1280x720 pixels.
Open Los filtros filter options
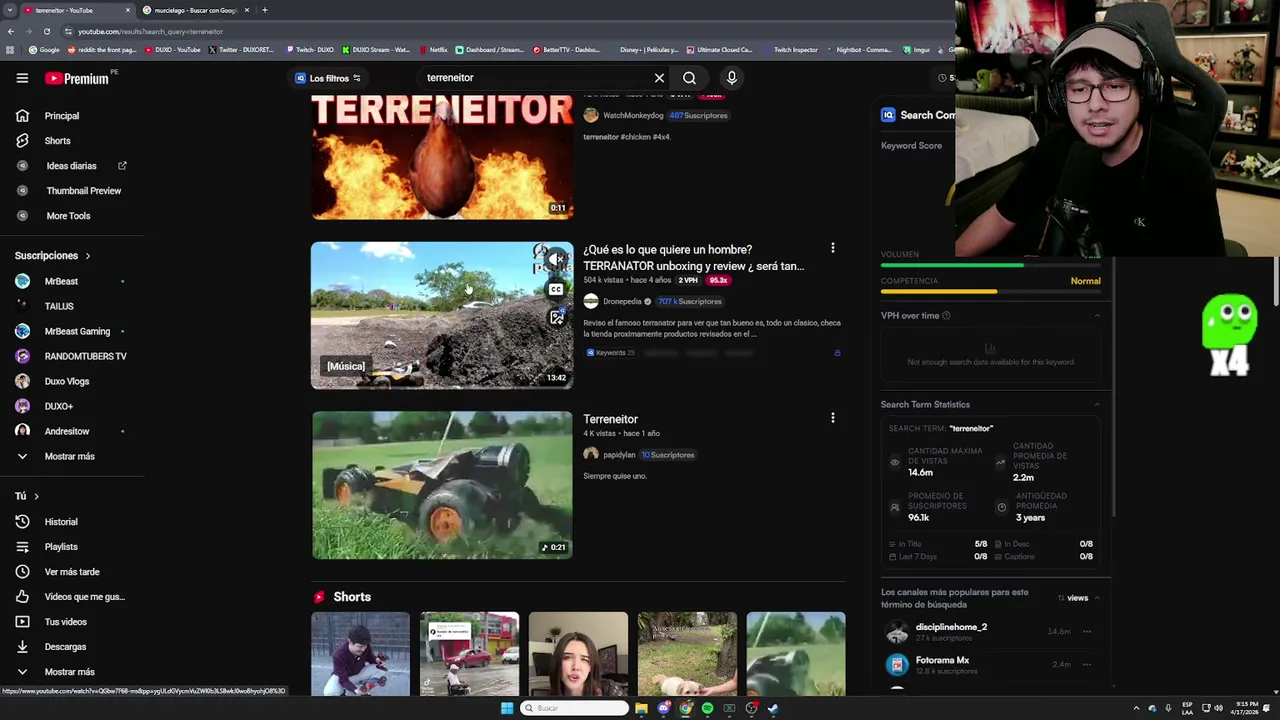coord(328,78)
